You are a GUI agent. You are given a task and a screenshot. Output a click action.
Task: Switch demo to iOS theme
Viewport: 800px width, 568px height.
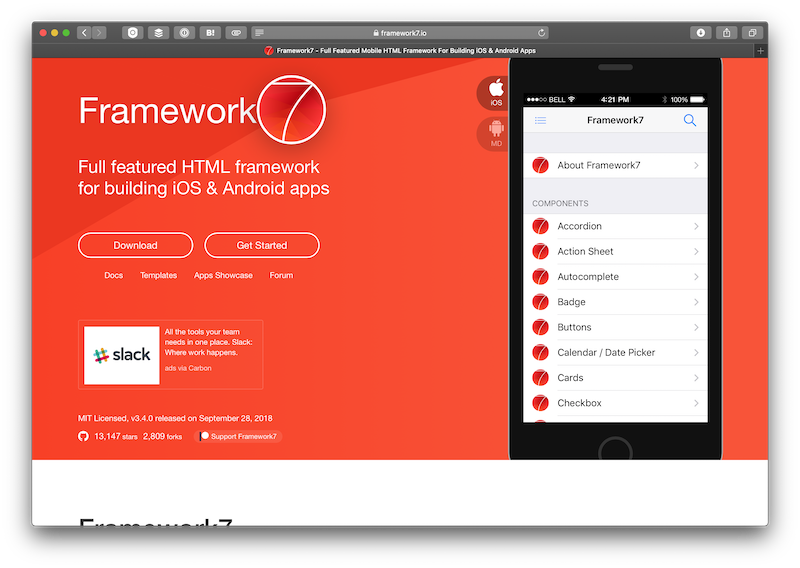495,93
